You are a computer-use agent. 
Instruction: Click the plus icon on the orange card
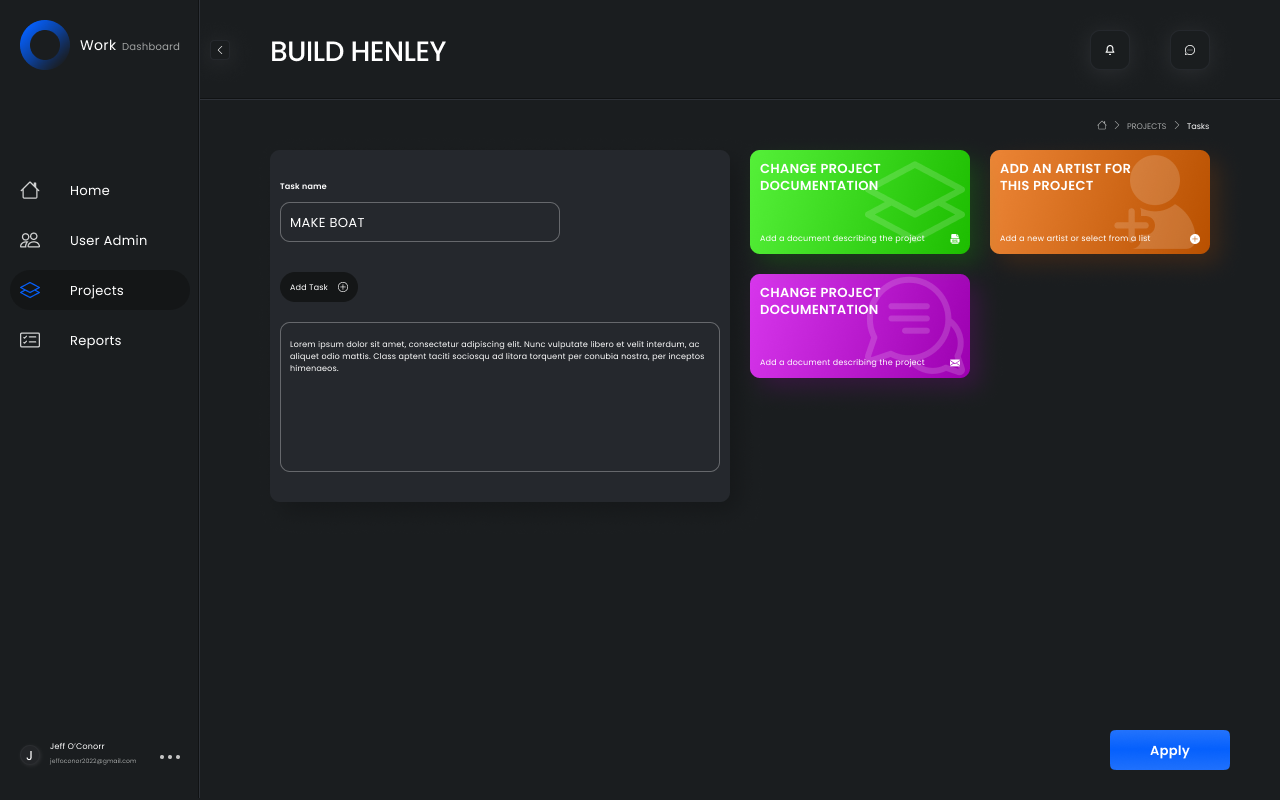coord(1195,239)
